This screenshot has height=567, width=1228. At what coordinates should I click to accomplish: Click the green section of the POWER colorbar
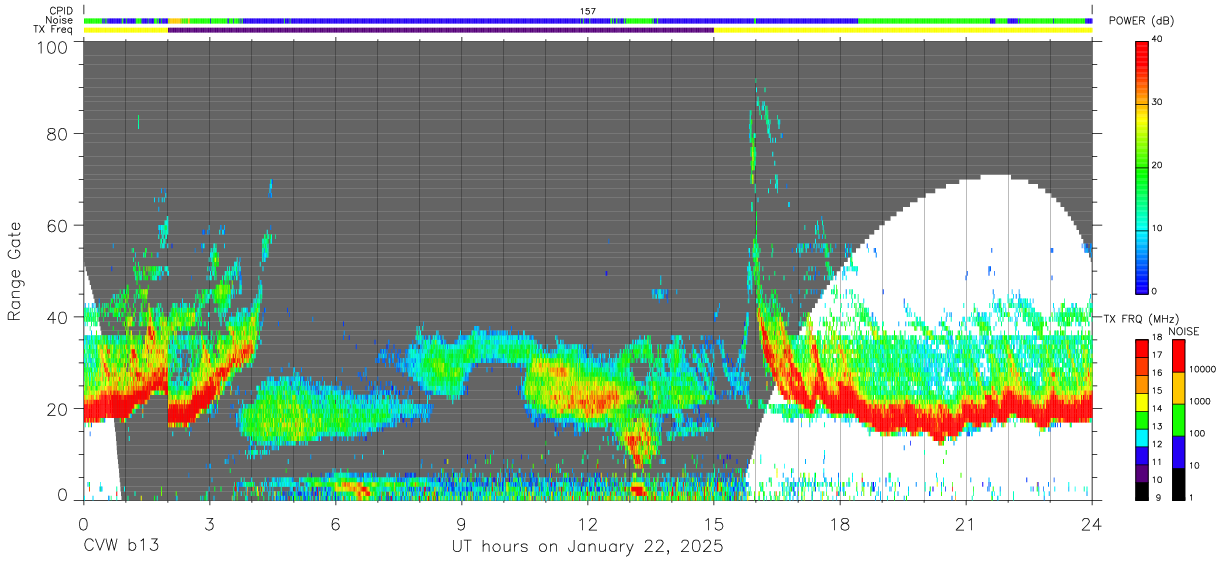click(x=1142, y=170)
